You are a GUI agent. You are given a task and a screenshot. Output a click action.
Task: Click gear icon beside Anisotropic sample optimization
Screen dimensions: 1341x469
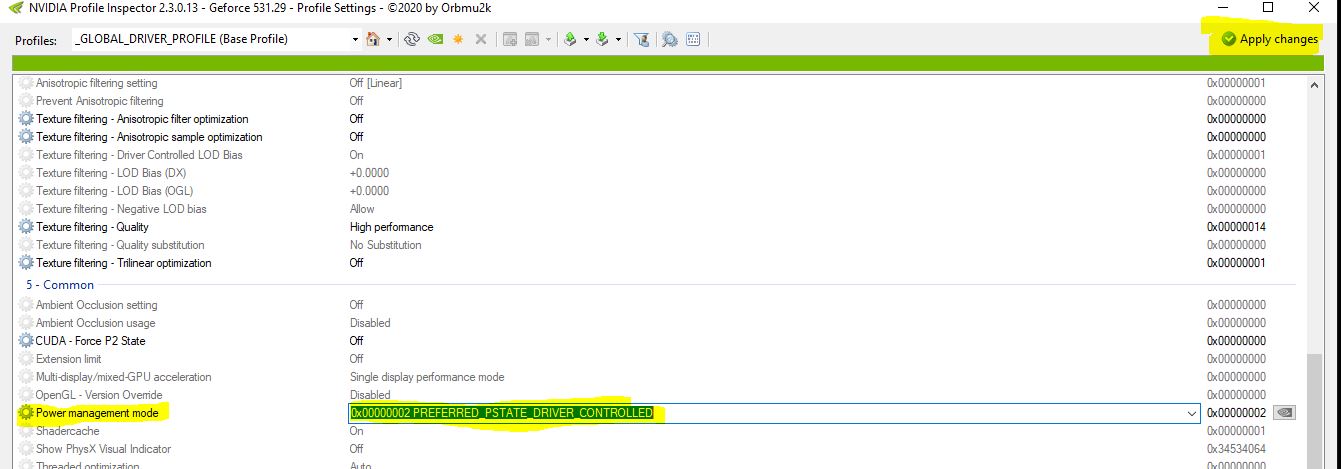[x=26, y=137]
